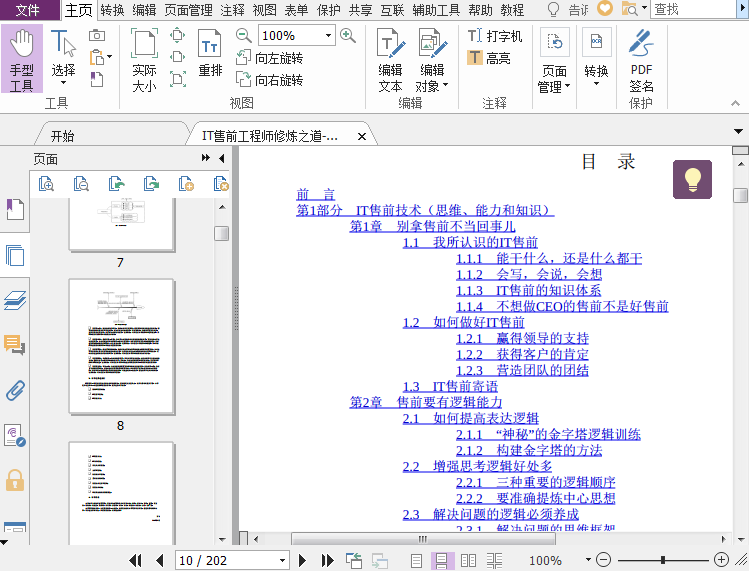Open the 前言 contents link
The image size is (749, 571).
(316, 194)
